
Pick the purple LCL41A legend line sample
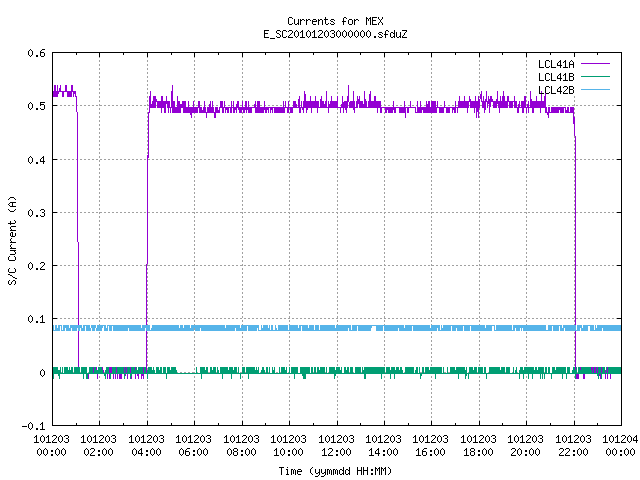(x=595, y=64)
